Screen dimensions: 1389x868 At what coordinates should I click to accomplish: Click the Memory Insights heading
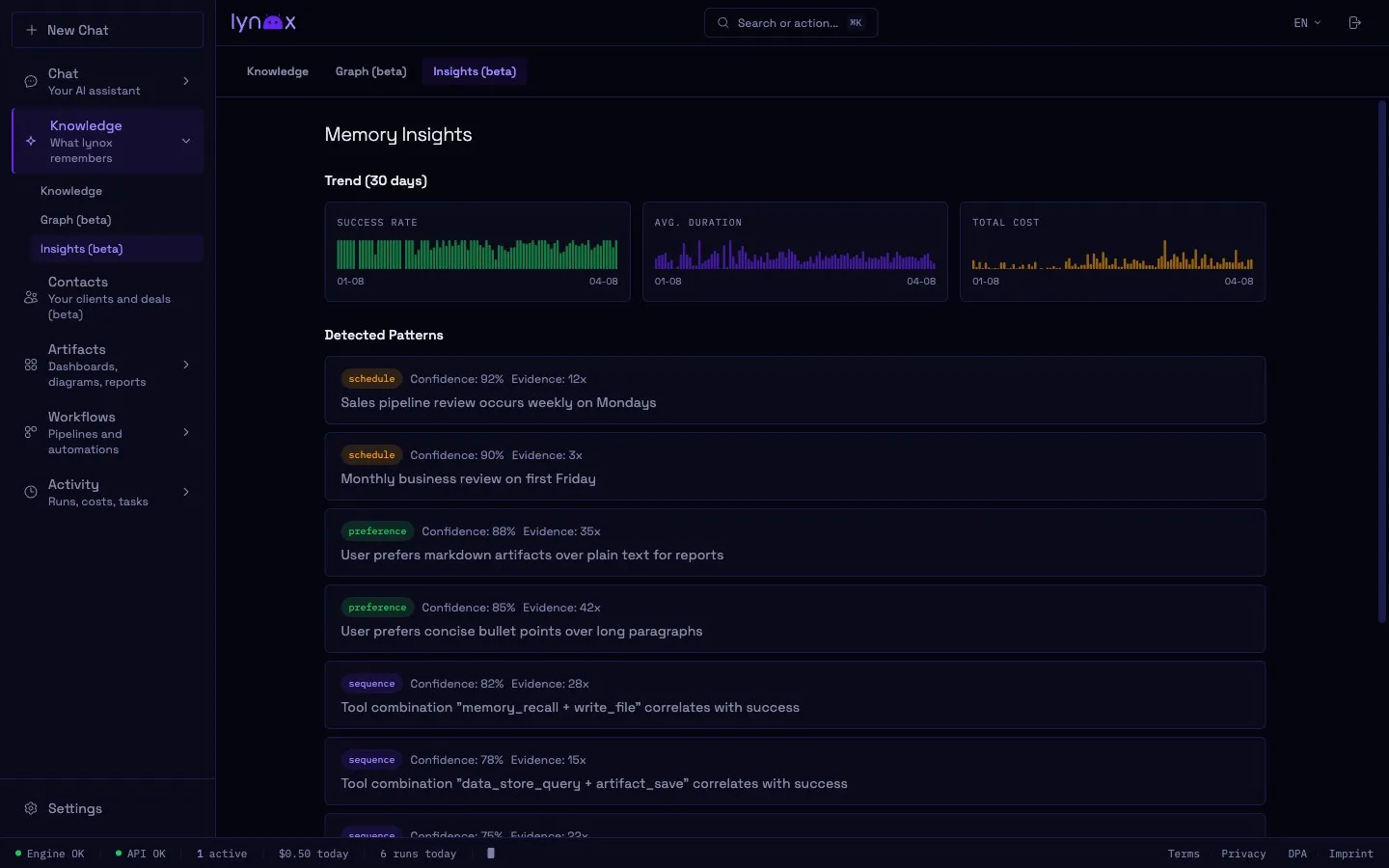tap(398, 135)
